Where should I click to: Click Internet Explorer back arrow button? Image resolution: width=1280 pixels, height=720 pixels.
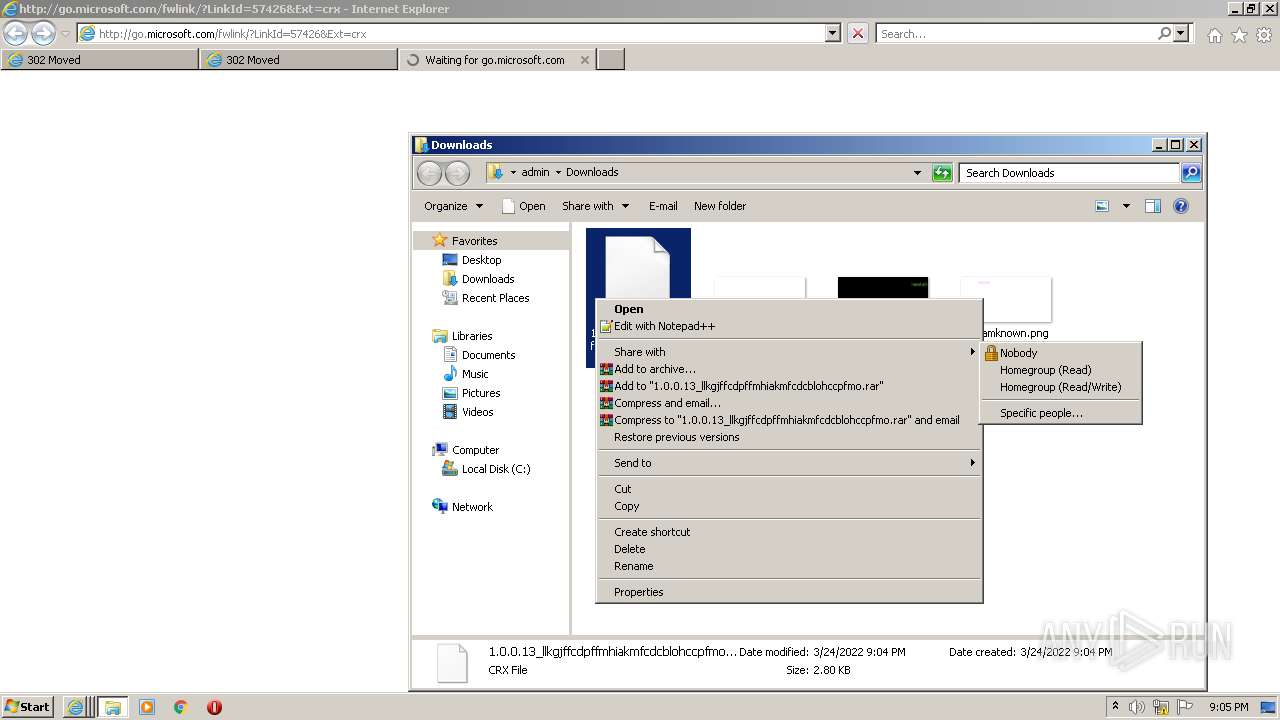tap(16, 34)
